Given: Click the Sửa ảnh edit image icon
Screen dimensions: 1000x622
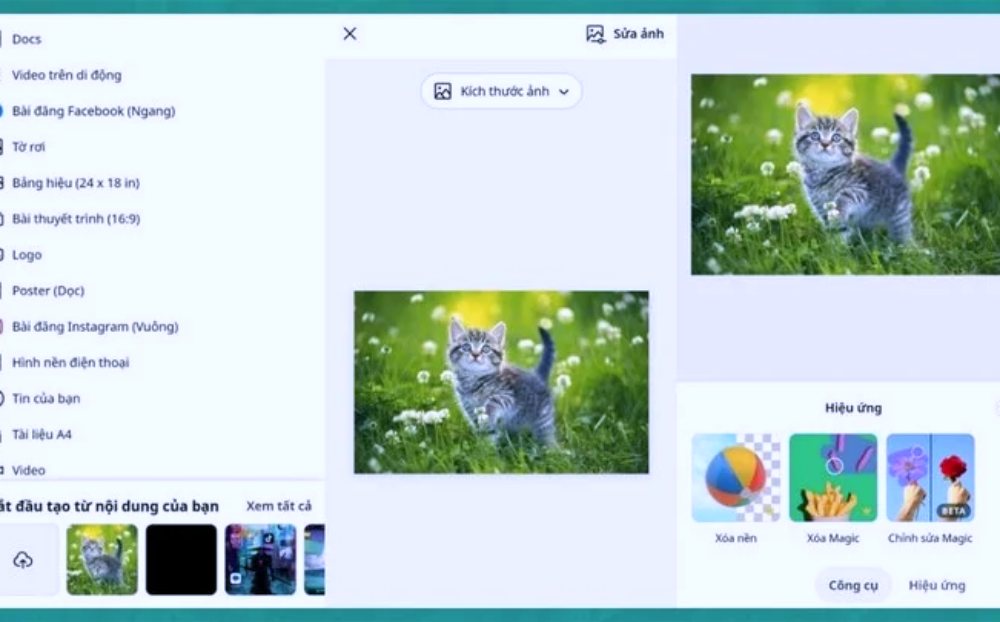Looking at the screenshot, I should [x=596, y=34].
